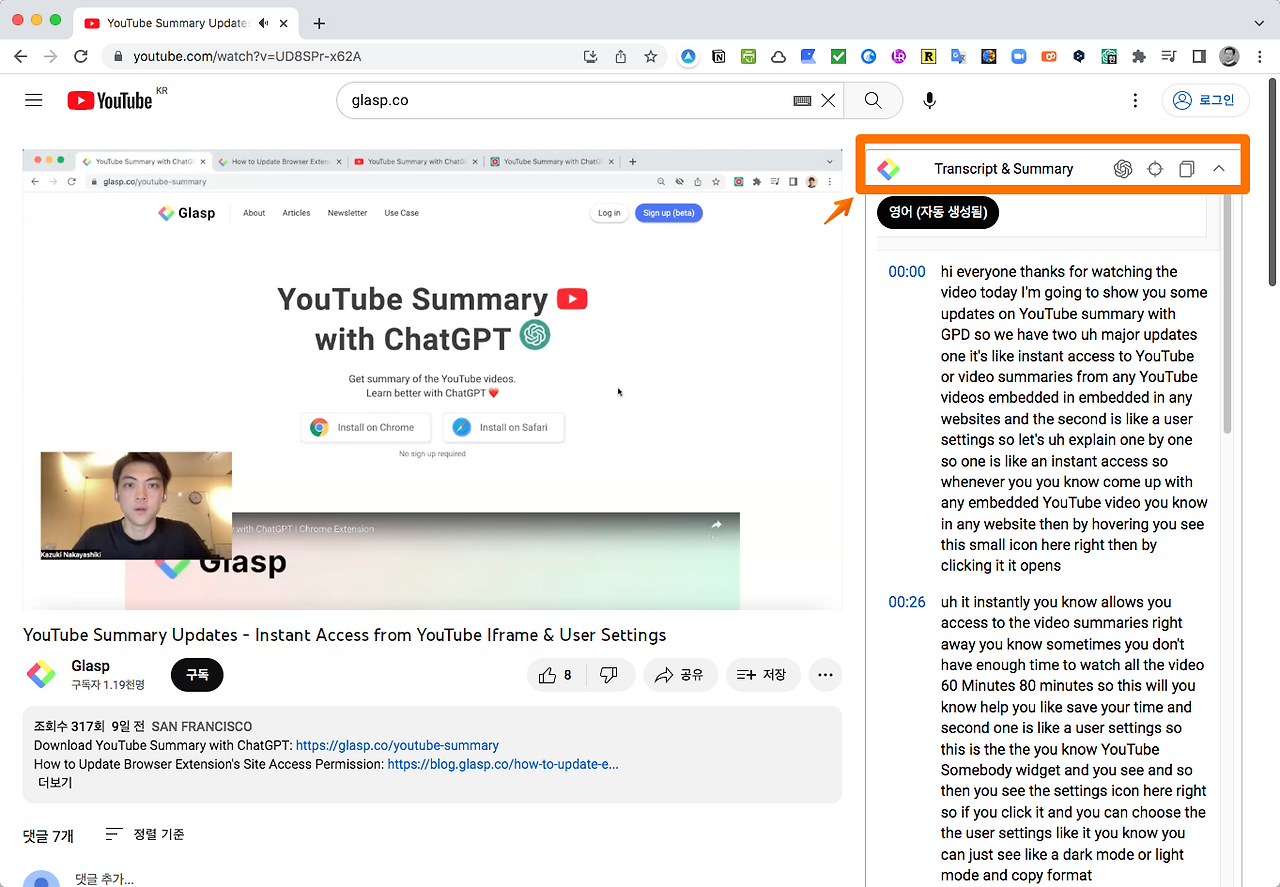Go back with the browser back arrow
The height and width of the screenshot is (887, 1280).
[21, 56]
